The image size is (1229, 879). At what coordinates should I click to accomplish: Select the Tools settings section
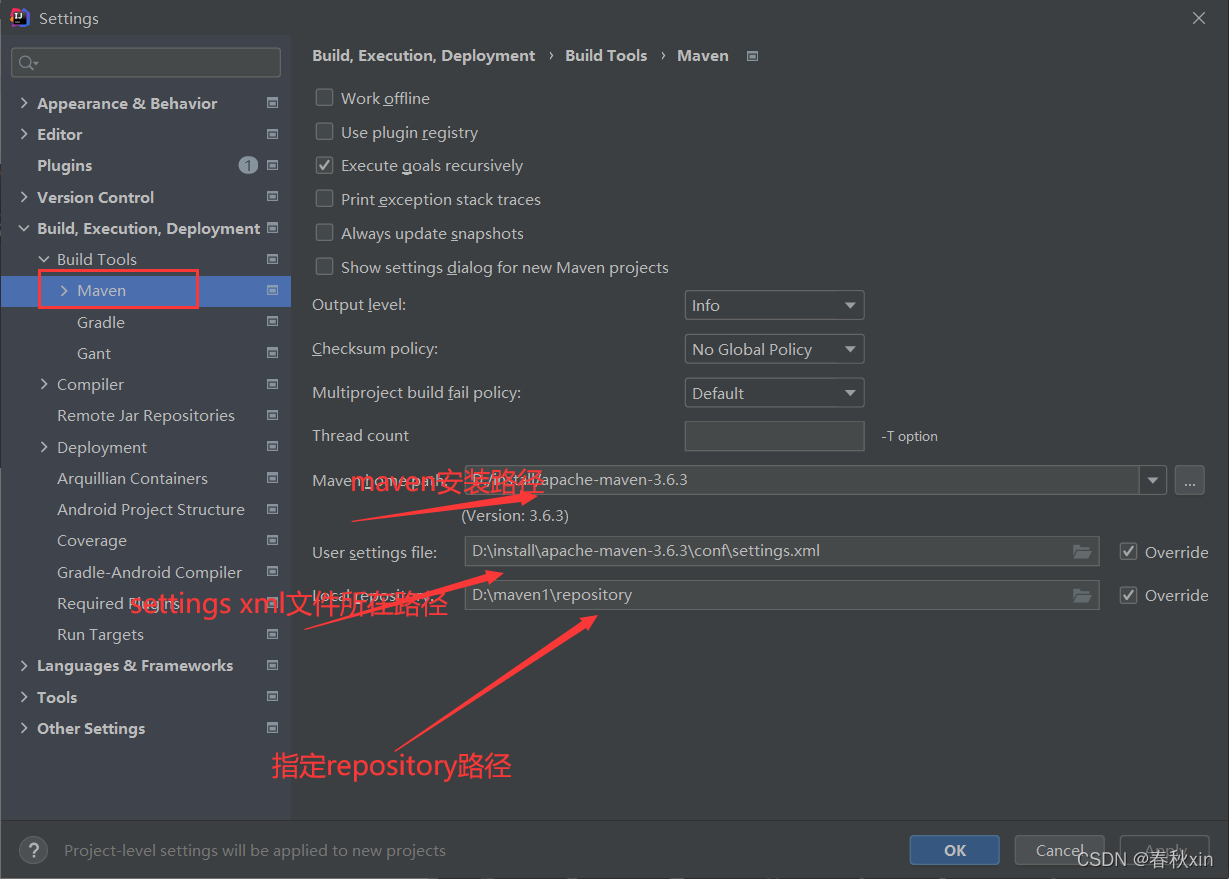[x=57, y=697]
